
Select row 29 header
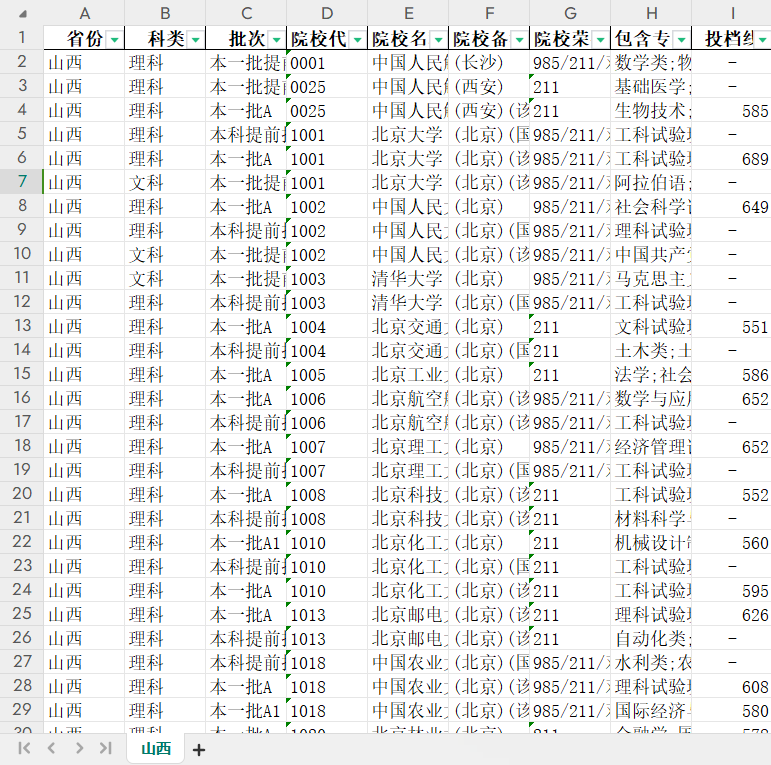tap(22, 710)
